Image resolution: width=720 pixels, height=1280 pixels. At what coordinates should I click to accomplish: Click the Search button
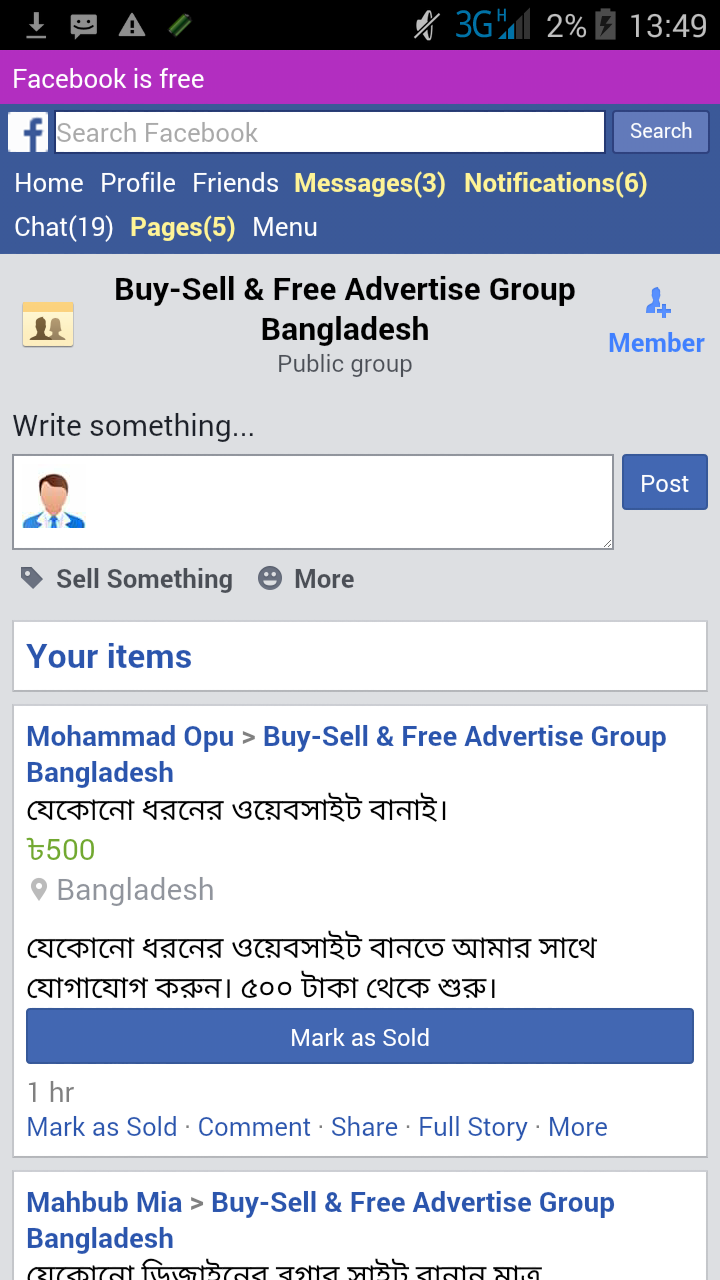[x=660, y=131]
